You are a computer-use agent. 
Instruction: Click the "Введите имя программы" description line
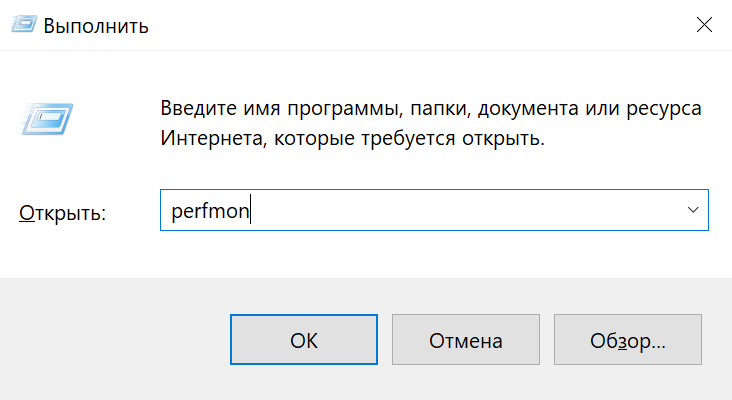pos(431,108)
